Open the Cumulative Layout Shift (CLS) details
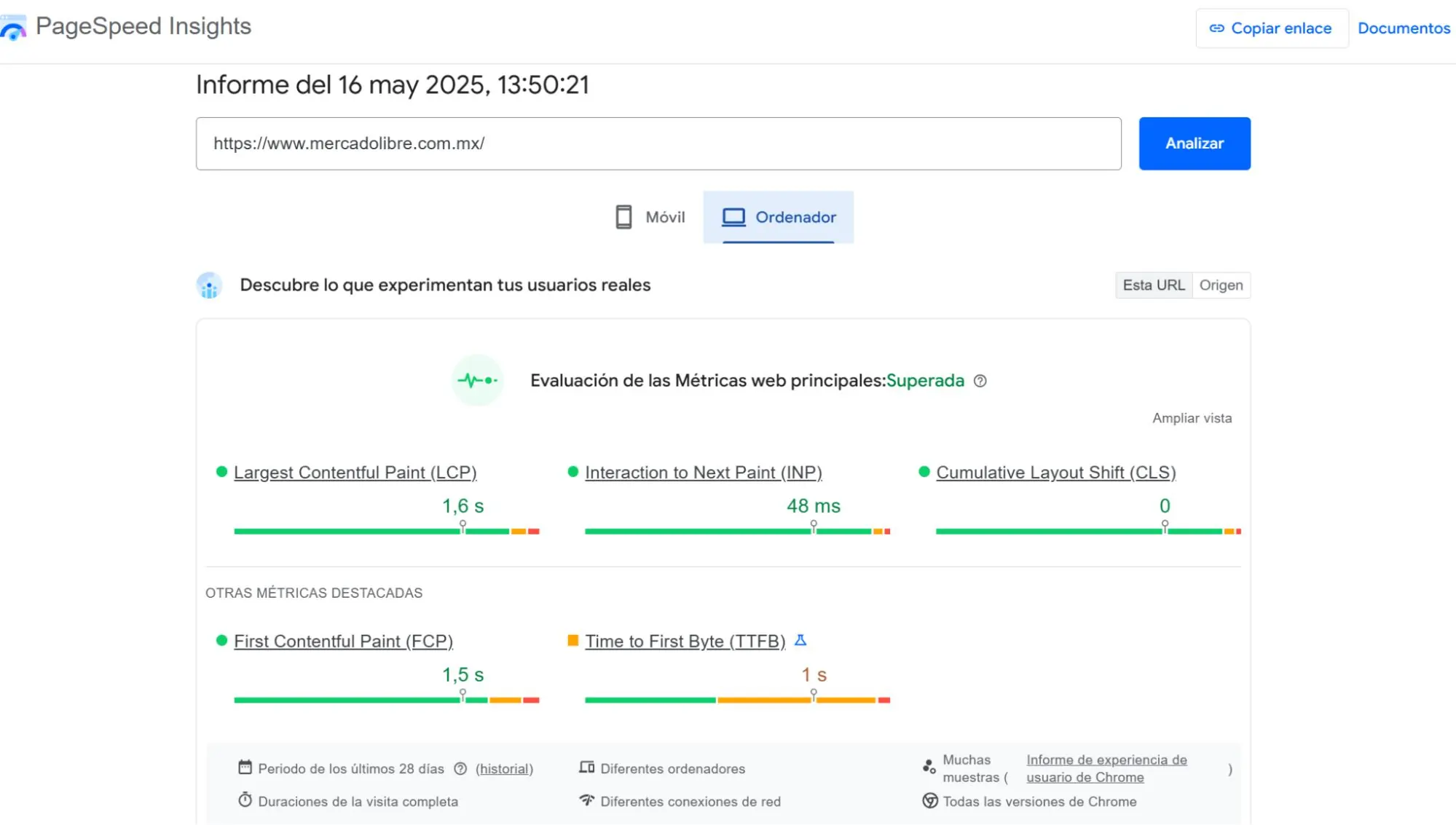This screenshot has width=1456, height=825. click(1055, 472)
